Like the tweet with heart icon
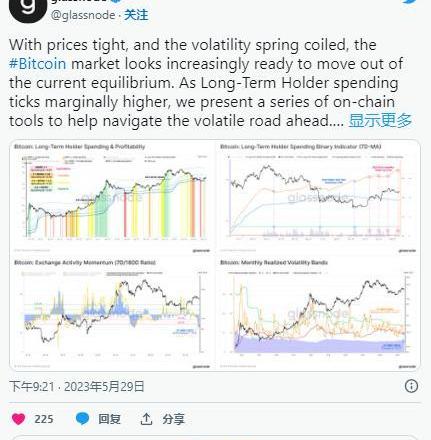Viewport: 431px width, 440px height. (18, 419)
